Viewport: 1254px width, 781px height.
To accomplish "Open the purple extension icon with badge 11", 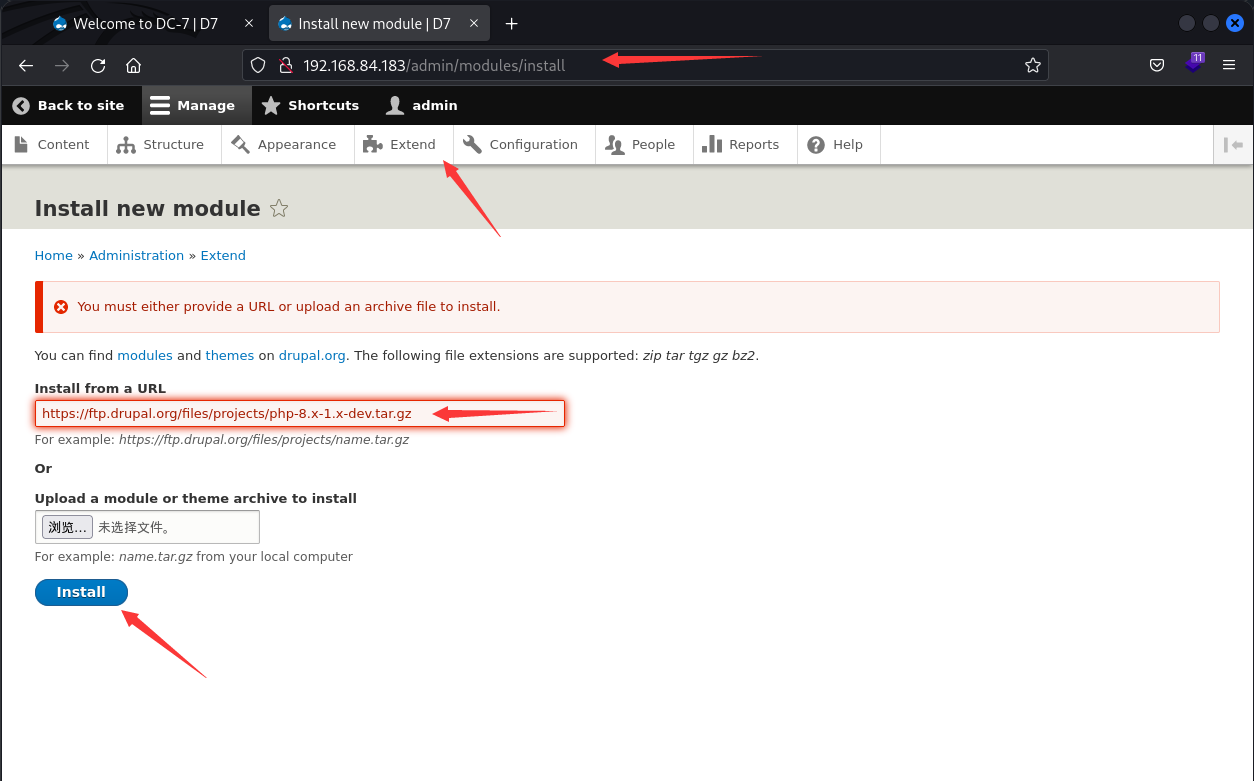I will 1193,63.
